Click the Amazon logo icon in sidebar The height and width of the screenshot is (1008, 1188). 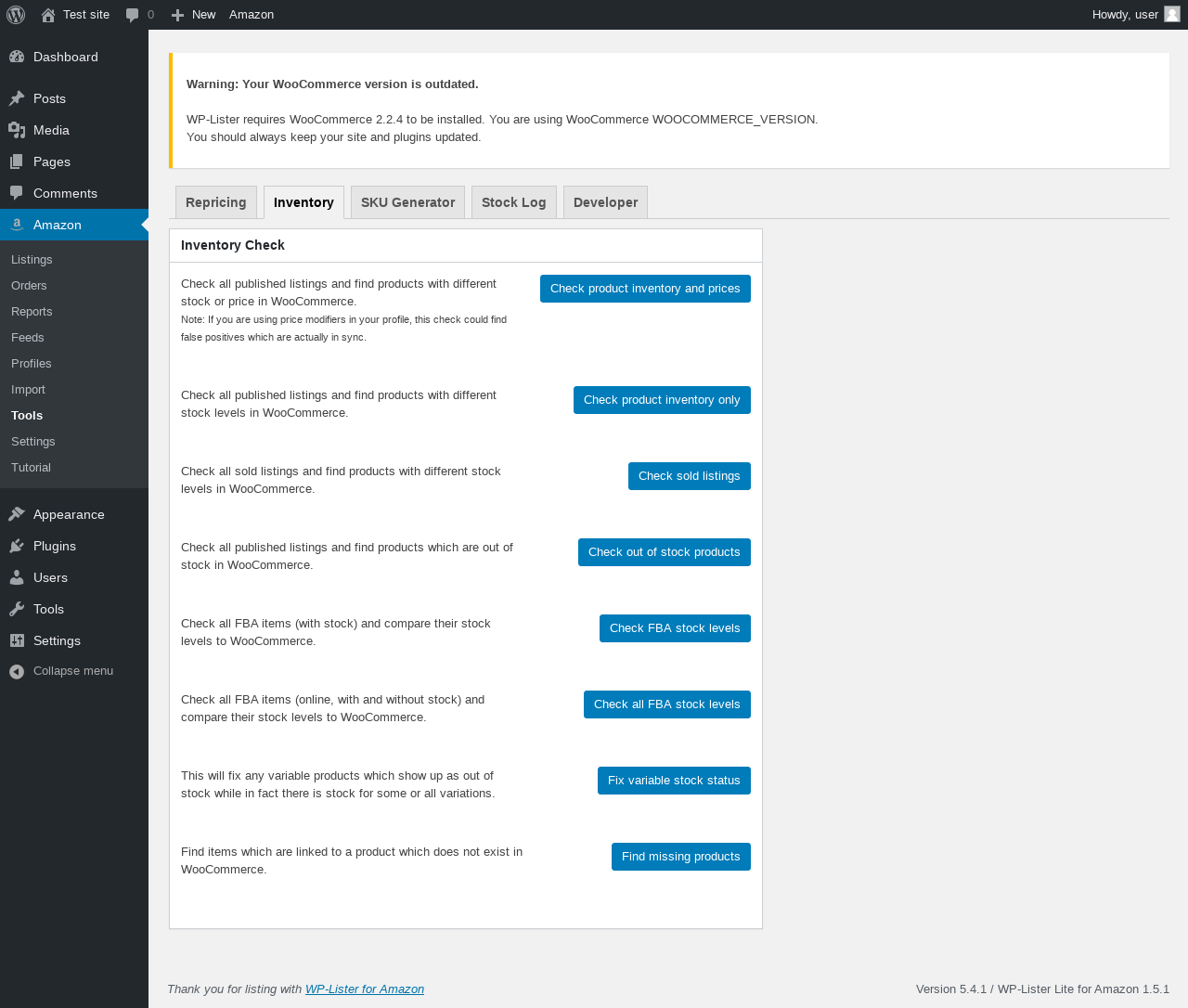(x=17, y=225)
